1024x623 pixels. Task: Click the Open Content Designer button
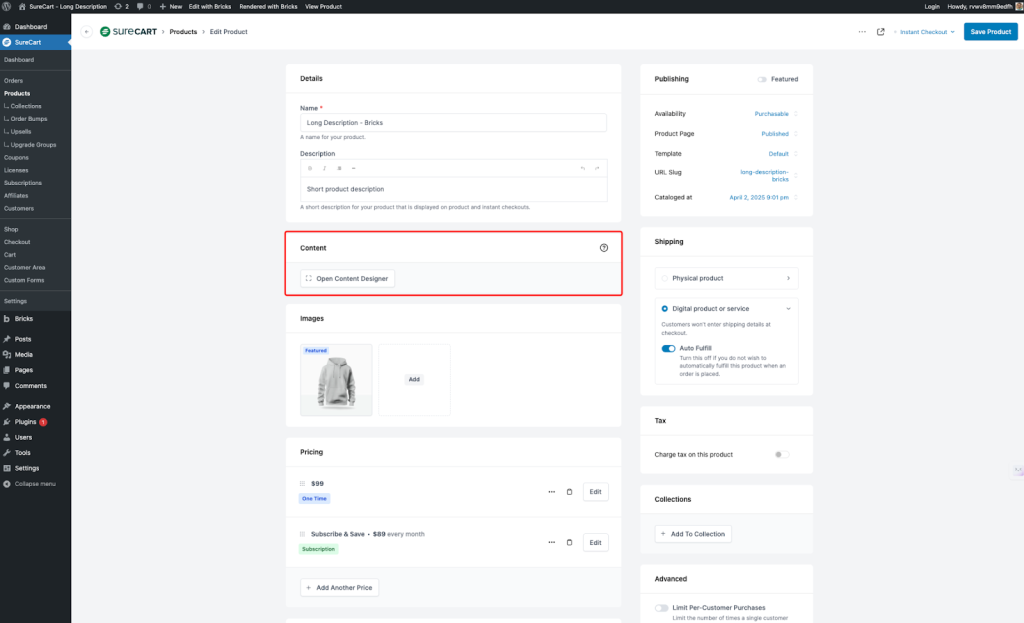coord(347,279)
